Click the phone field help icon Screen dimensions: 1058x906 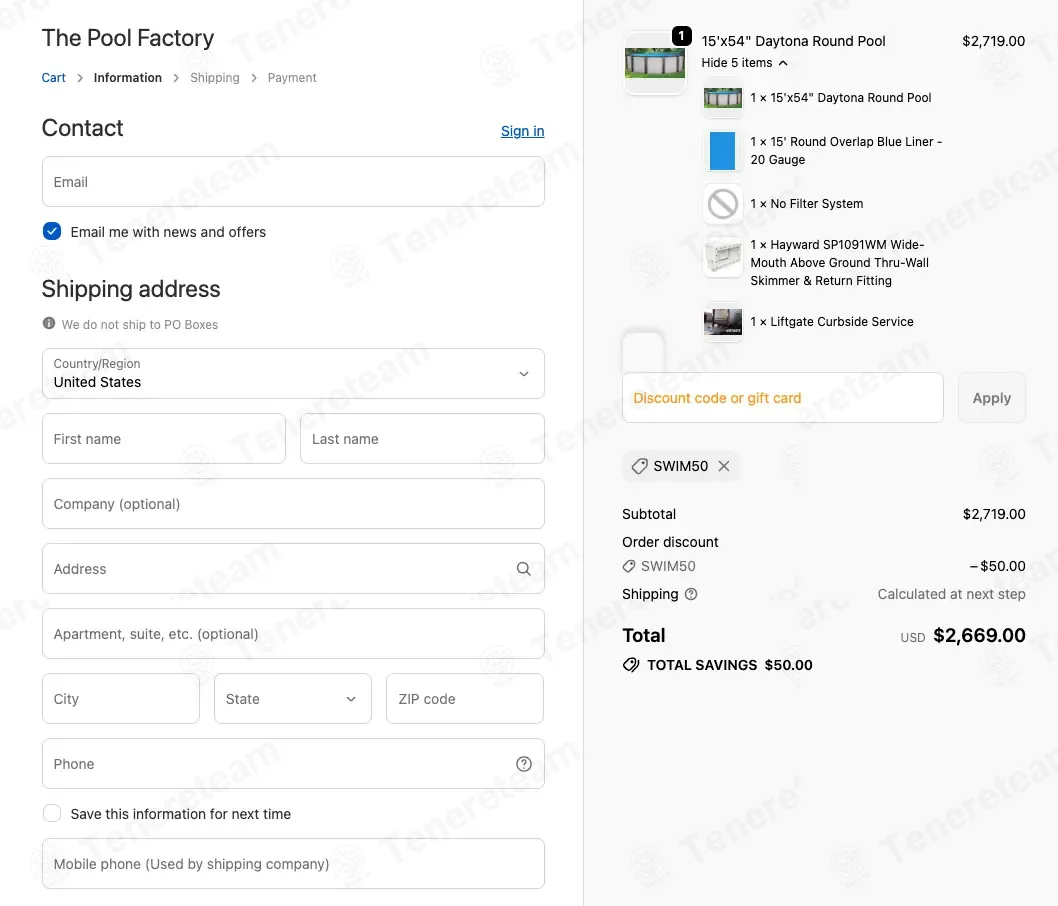point(523,764)
